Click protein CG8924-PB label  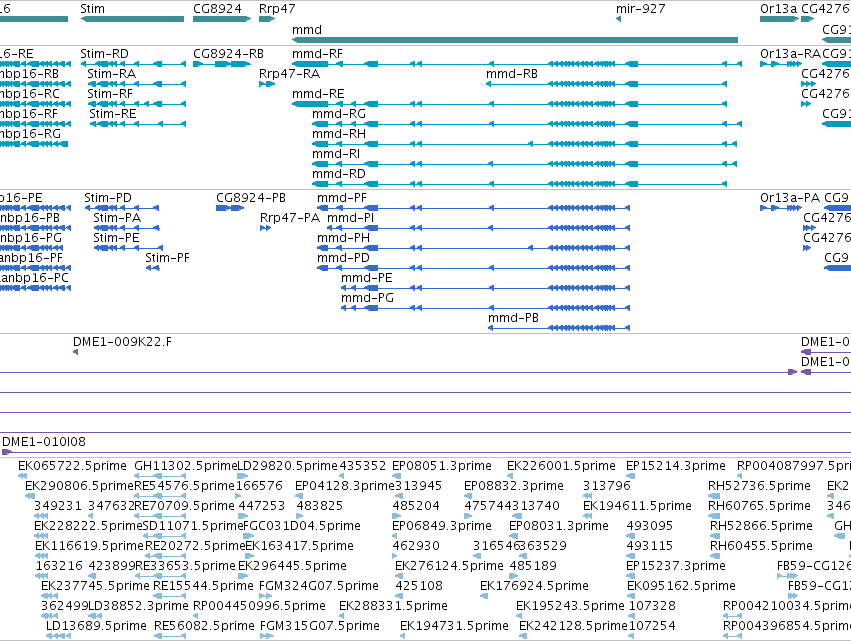tap(251, 198)
